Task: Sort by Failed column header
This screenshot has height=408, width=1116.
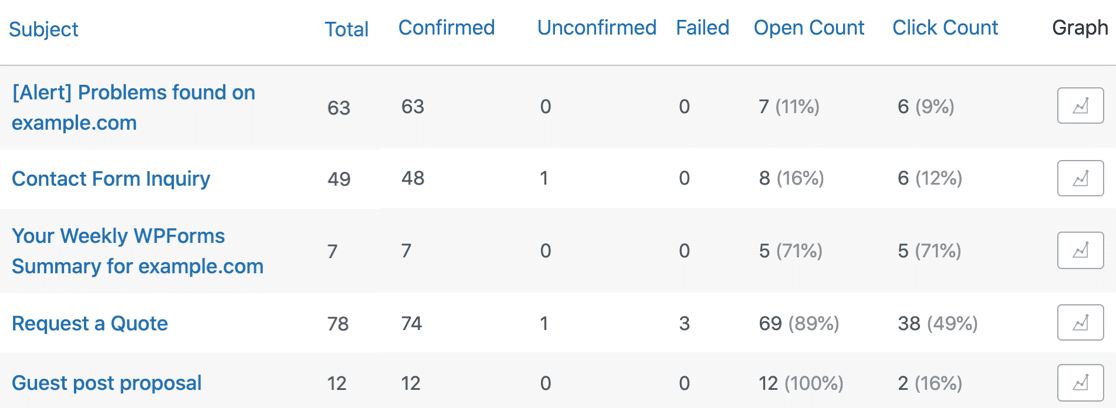Action: click(702, 28)
